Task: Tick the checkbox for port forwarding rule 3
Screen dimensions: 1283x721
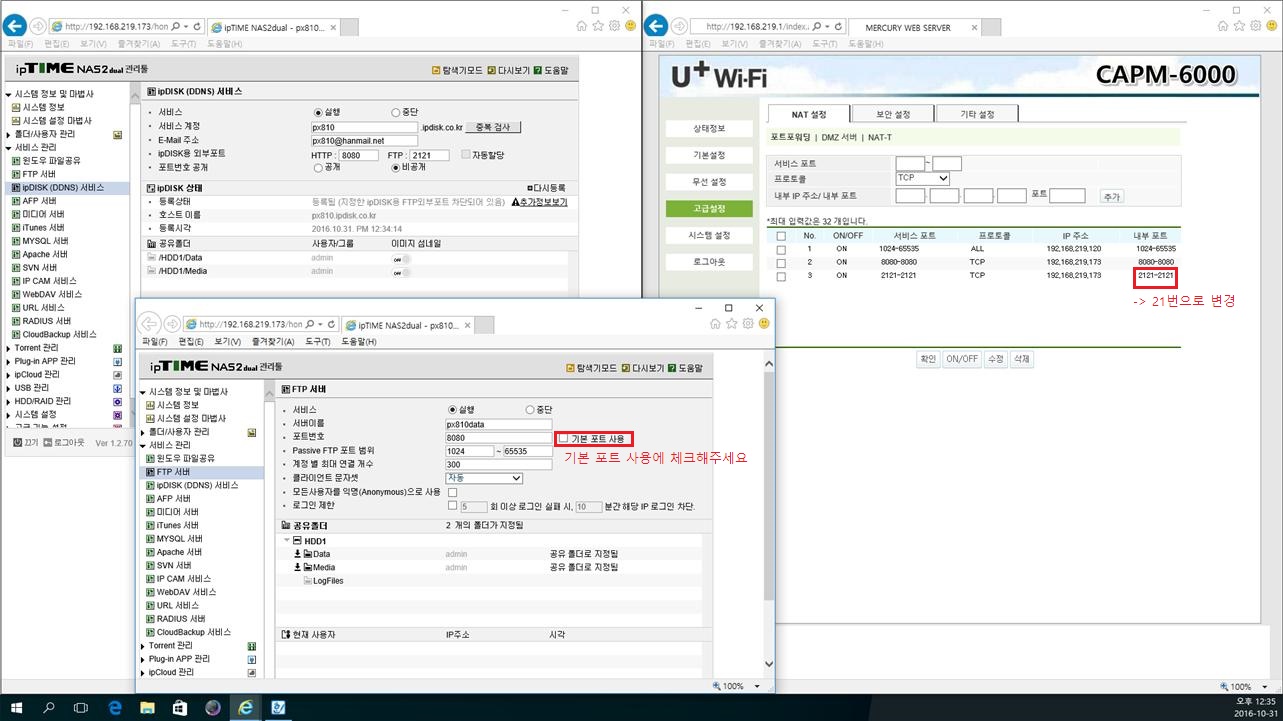Action: click(x=781, y=276)
